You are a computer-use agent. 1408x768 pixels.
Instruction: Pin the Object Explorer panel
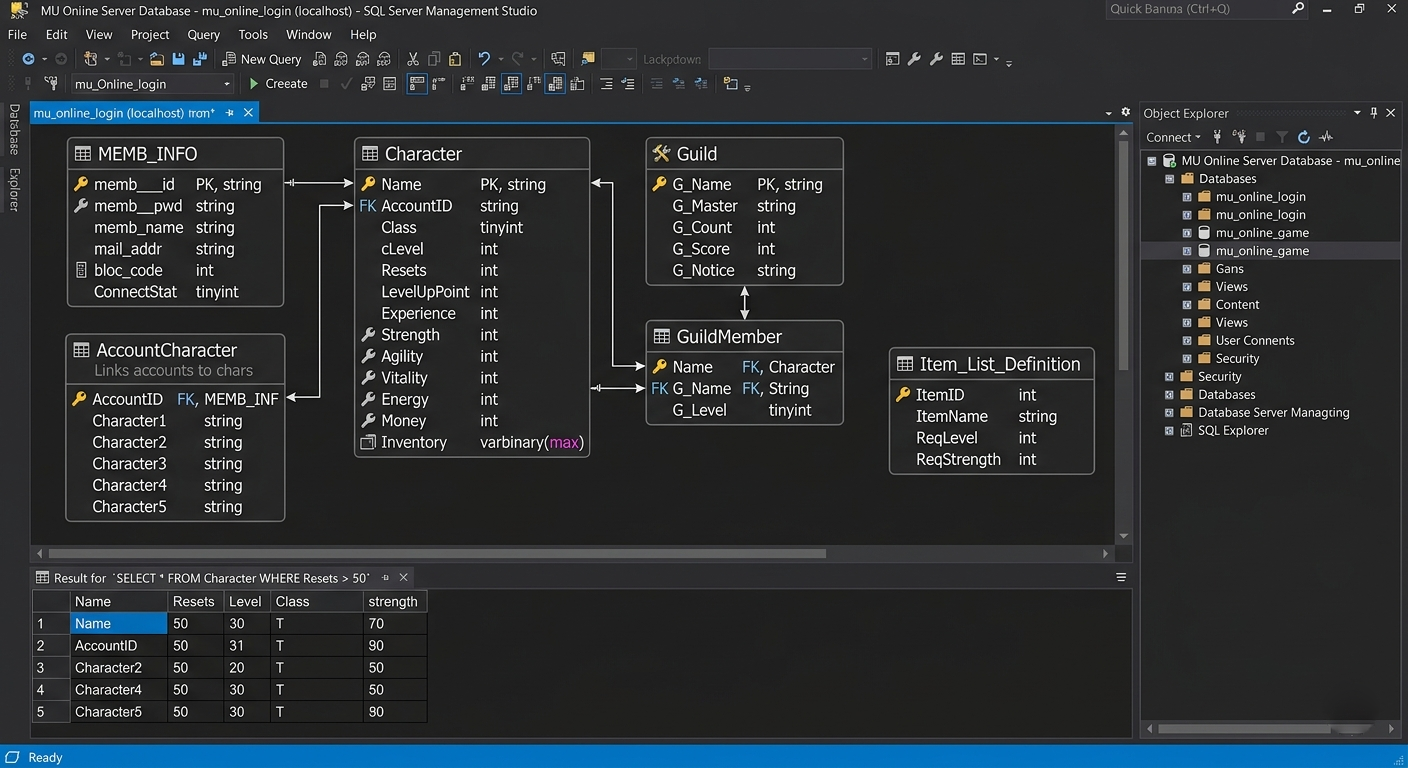pos(1374,113)
